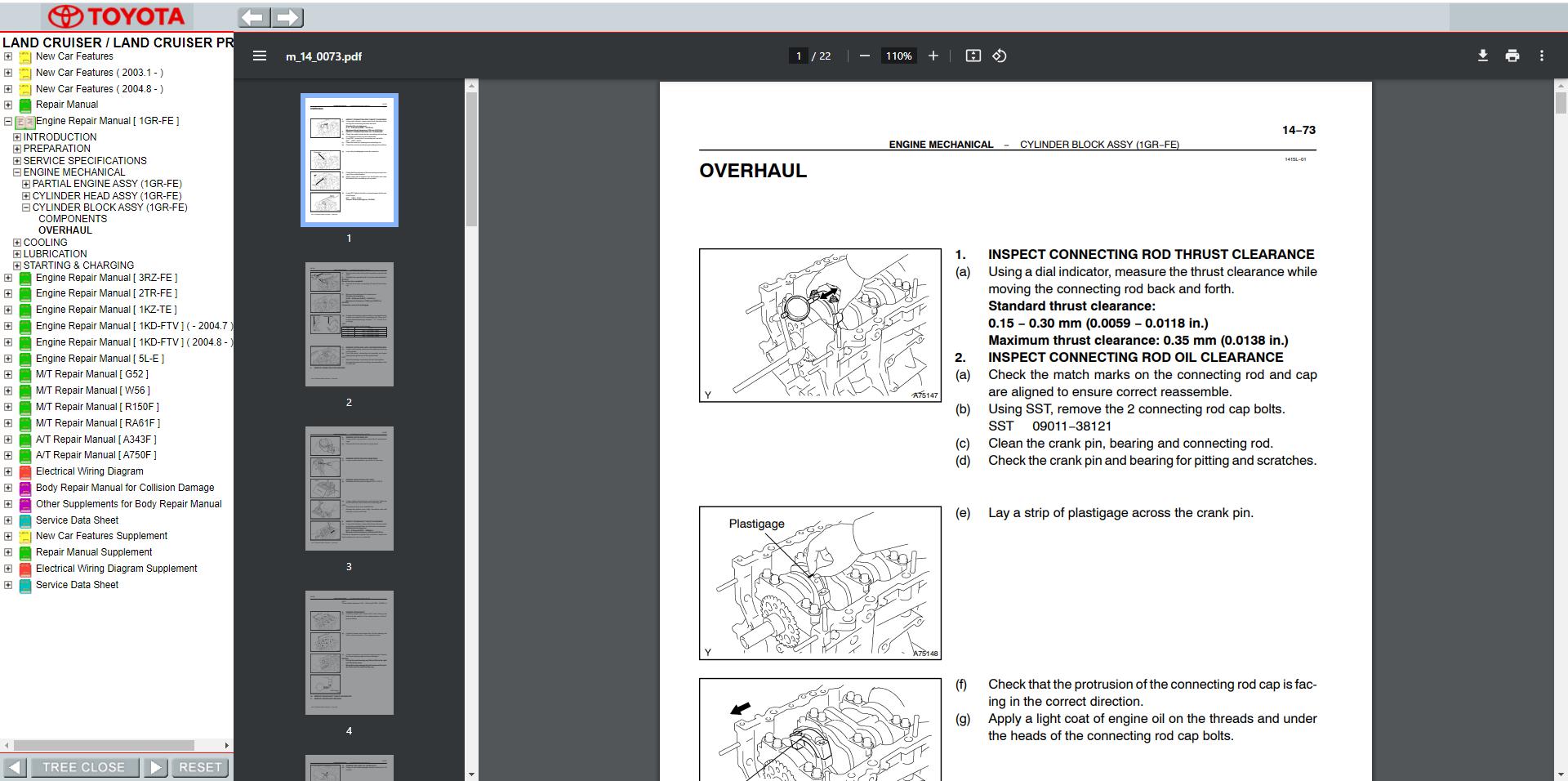Image resolution: width=1568 pixels, height=781 pixels.
Task: Click the Electrical Wiring Diagram red book icon
Action: pos(25,472)
